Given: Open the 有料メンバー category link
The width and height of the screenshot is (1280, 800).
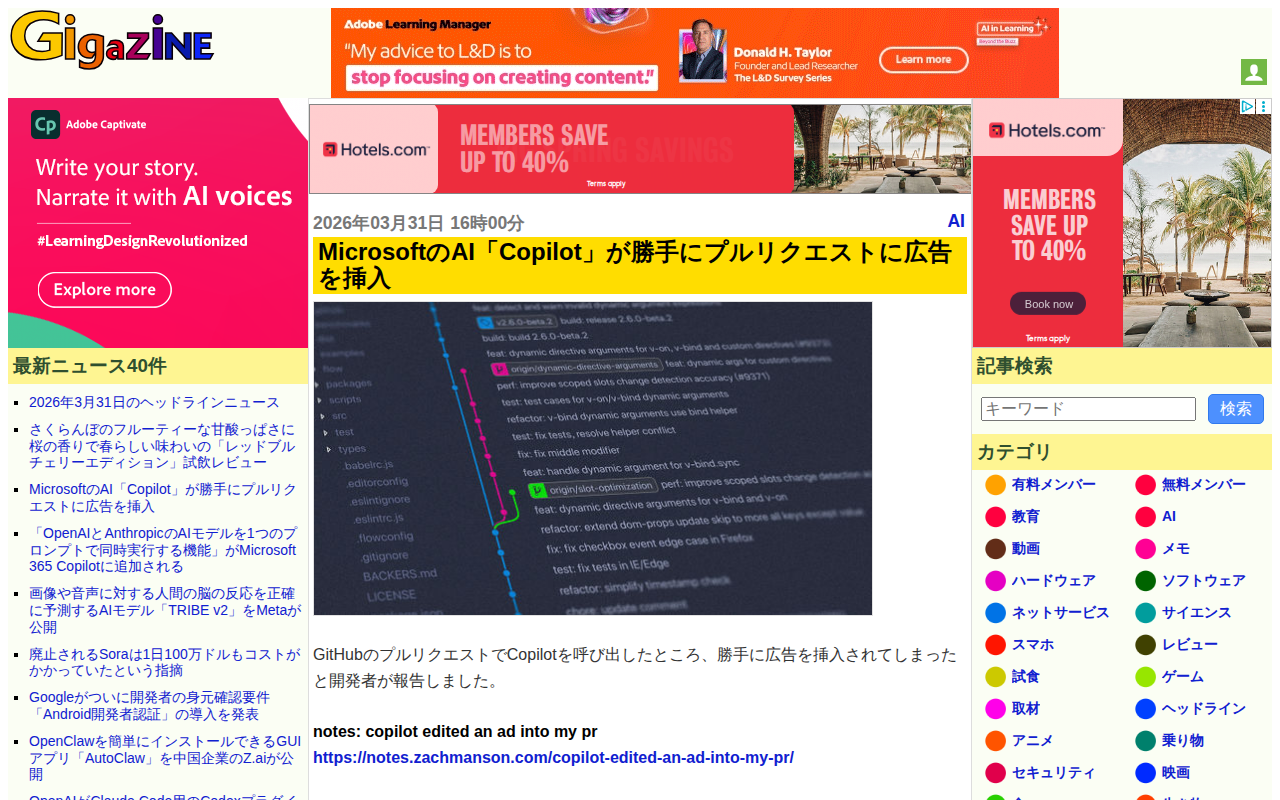Looking at the screenshot, I should click(x=1054, y=485).
